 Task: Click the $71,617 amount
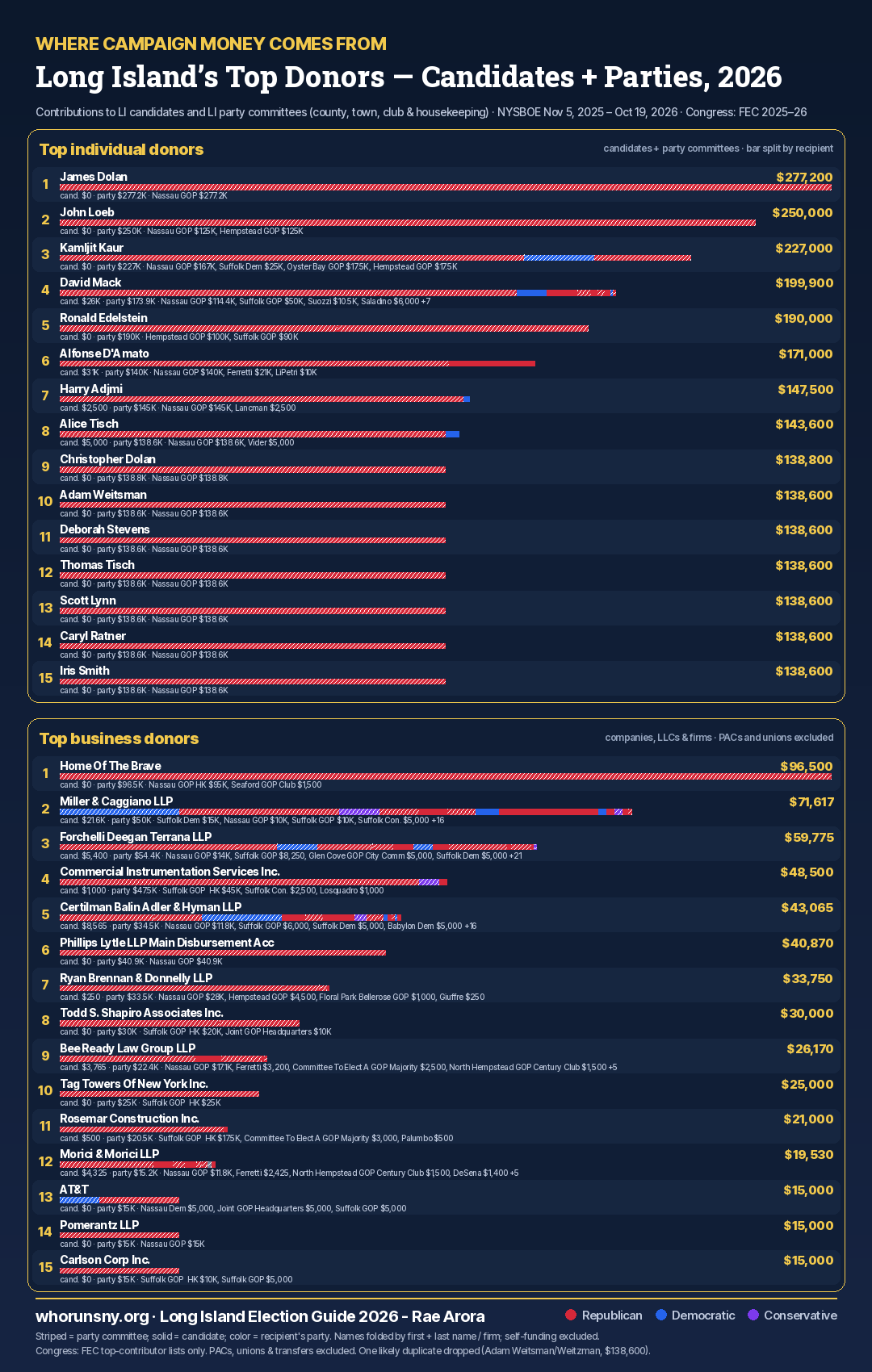[x=811, y=802]
